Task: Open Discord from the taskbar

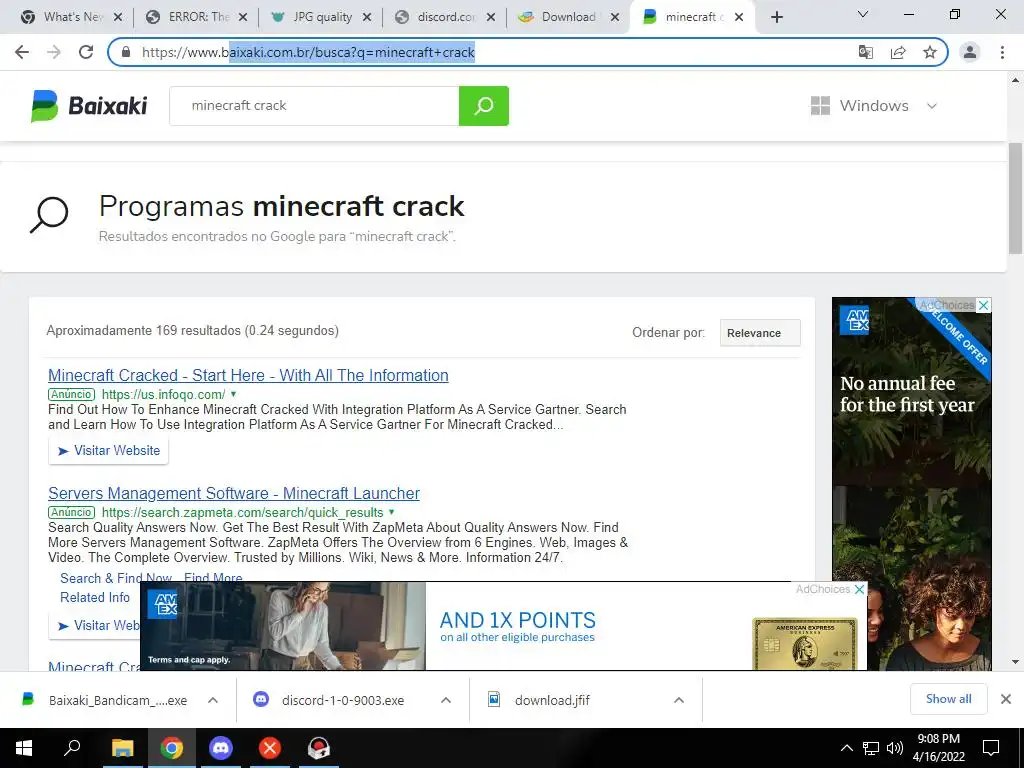Action: (x=221, y=748)
